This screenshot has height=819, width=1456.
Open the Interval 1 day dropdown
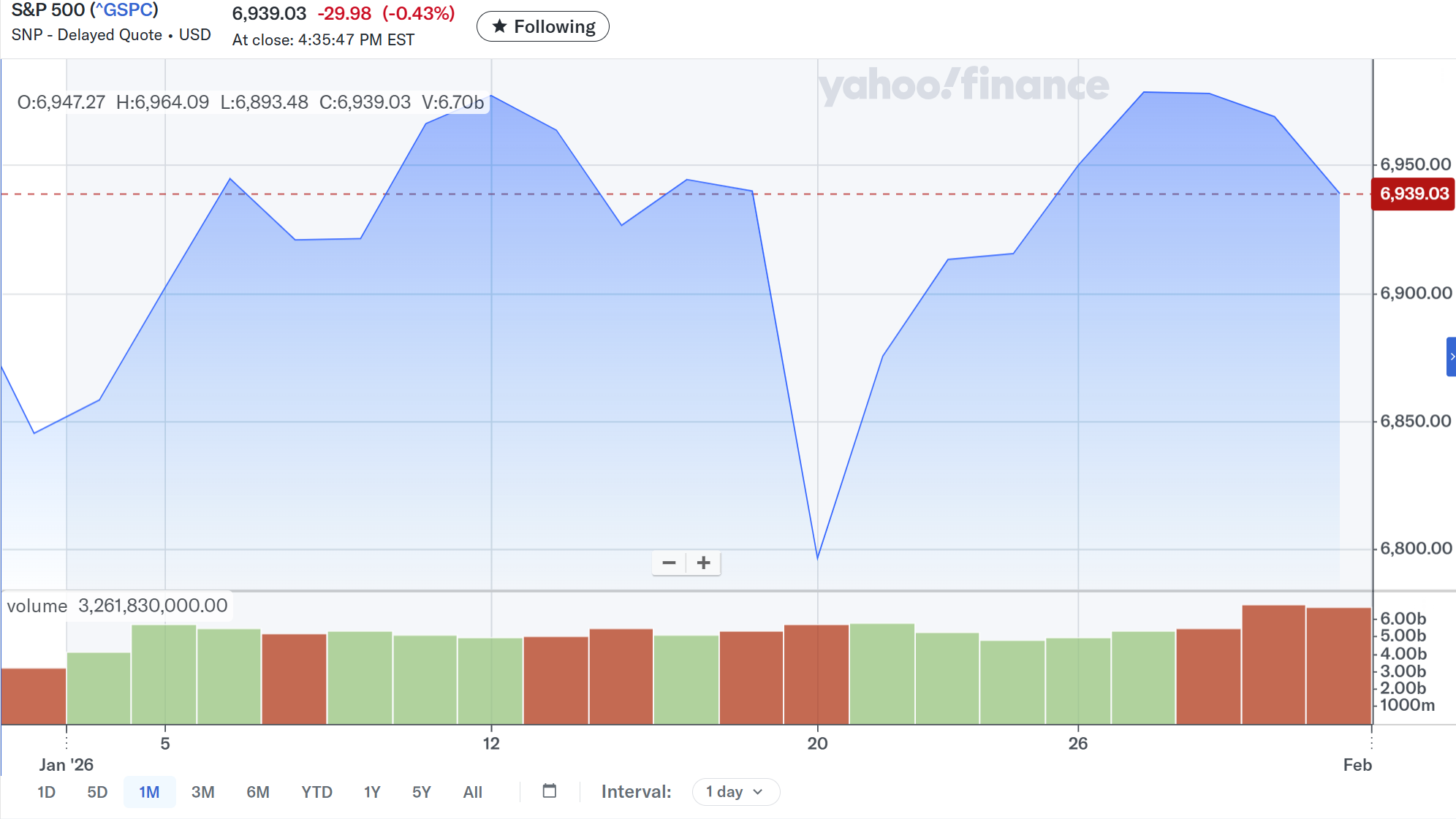(x=735, y=792)
